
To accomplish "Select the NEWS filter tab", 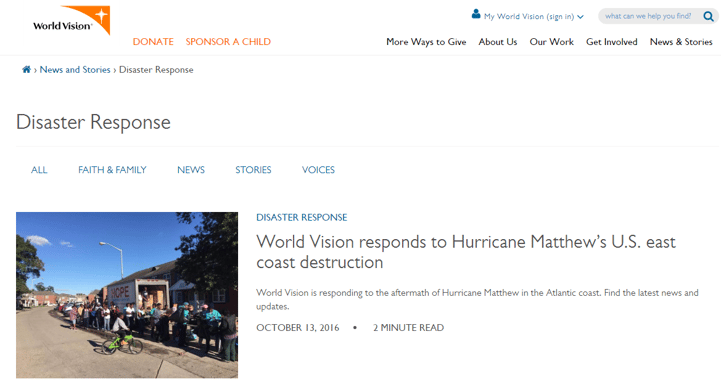I will (191, 170).
